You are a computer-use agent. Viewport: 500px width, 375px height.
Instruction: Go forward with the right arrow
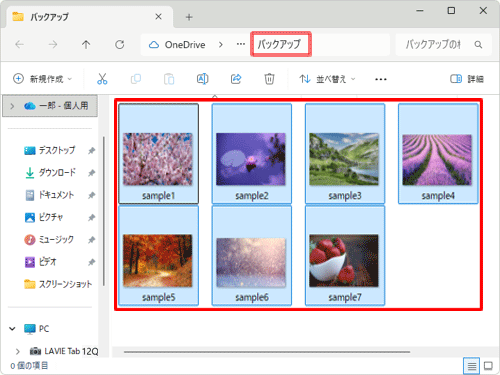53,44
